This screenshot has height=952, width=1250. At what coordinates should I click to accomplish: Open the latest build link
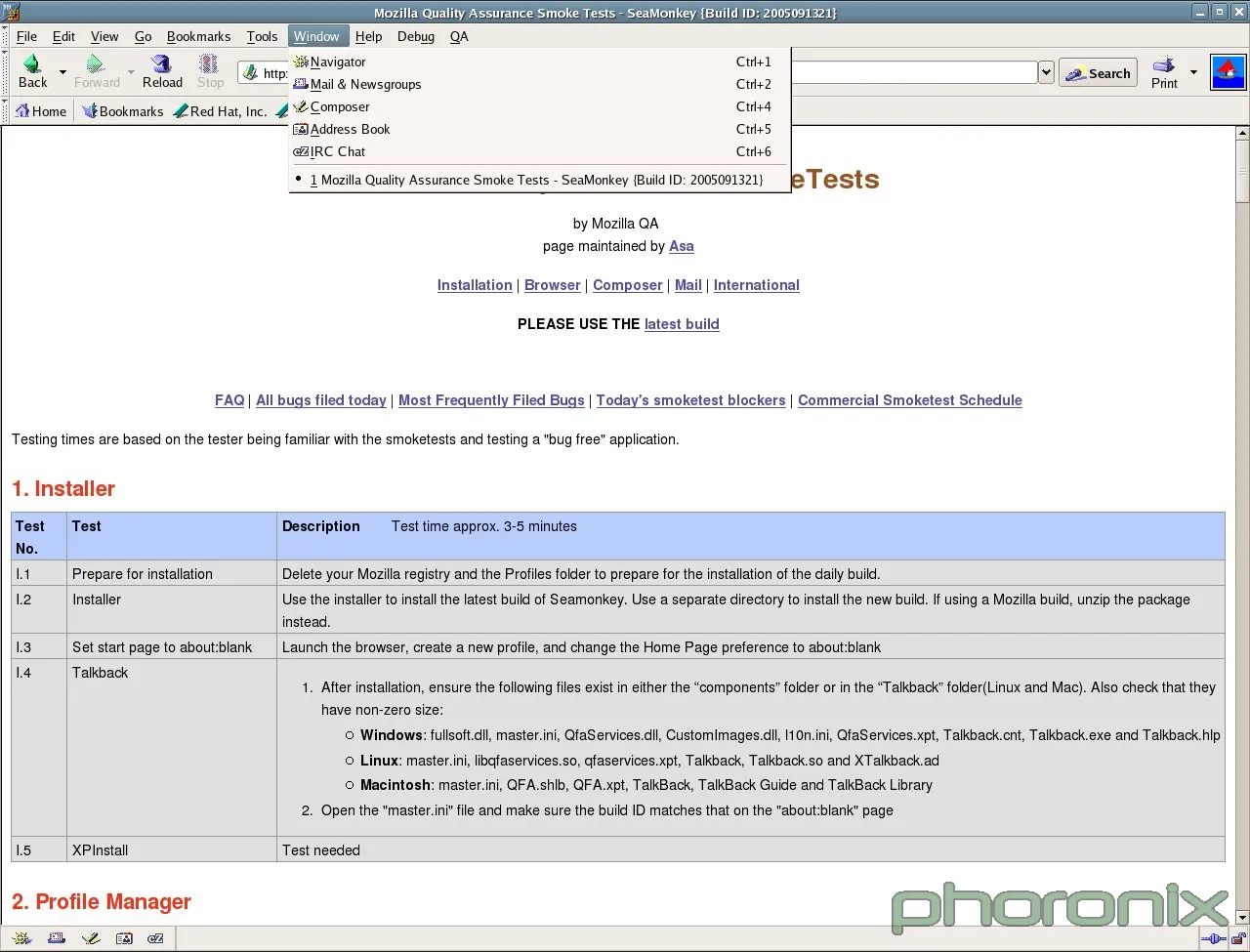click(682, 324)
